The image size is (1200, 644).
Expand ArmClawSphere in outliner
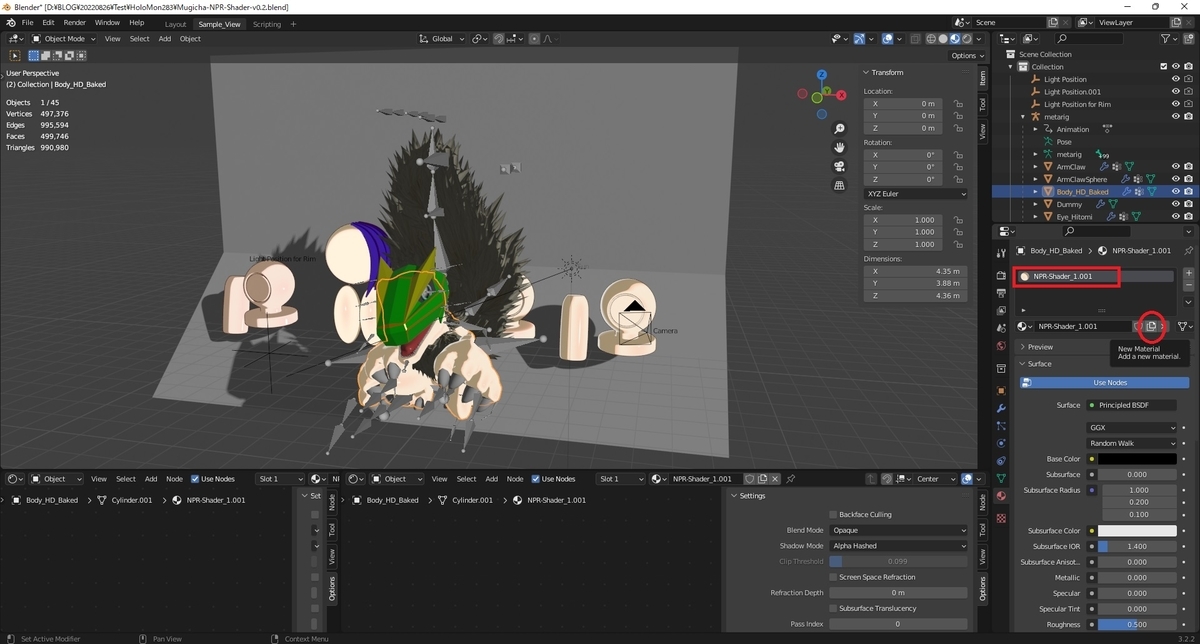coord(1036,179)
